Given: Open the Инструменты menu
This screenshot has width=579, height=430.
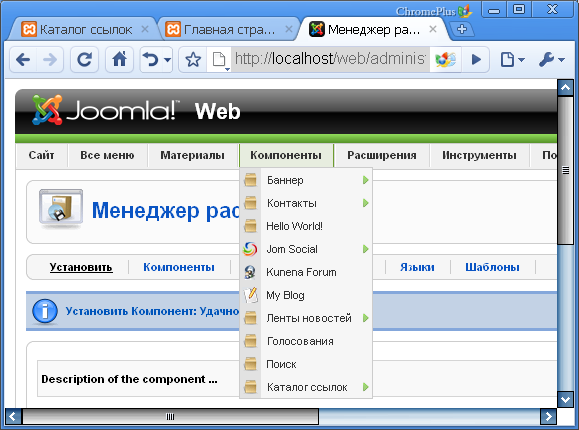Looking at the screenshot, I should pos(479,155).
